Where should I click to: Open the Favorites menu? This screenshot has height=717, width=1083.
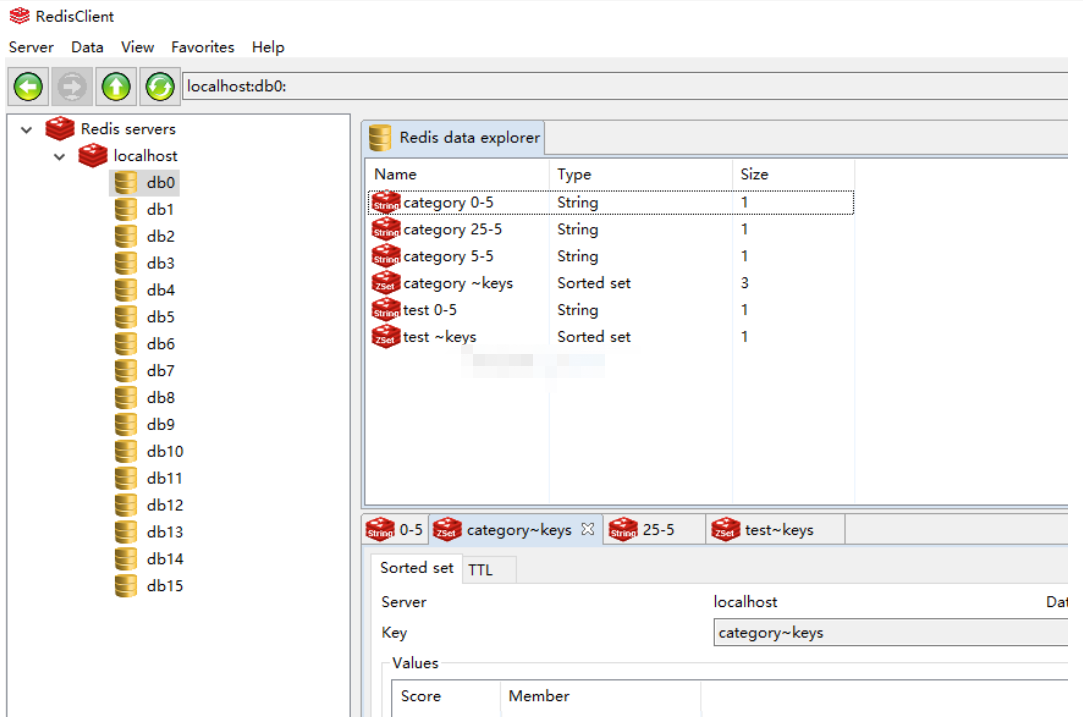pos(202,47)
